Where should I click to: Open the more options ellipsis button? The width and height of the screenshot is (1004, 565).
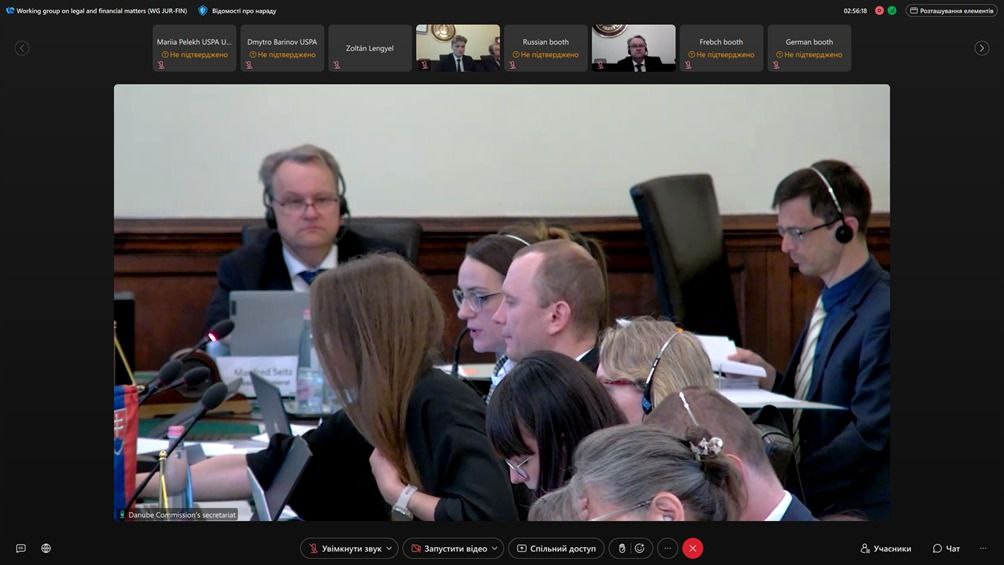667,548
